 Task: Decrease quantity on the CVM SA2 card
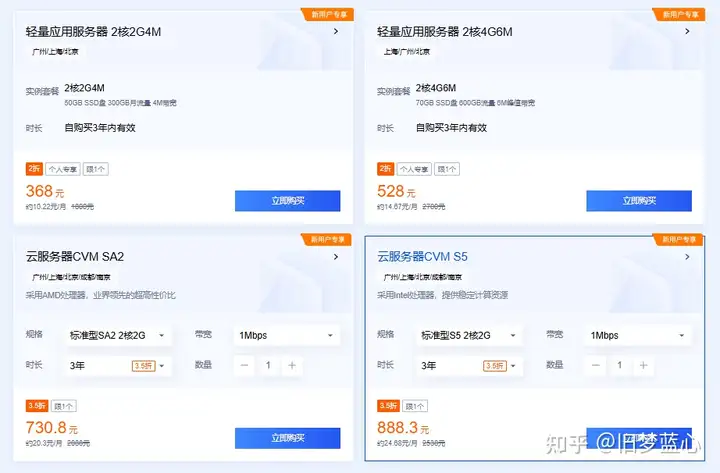[244, 366]
